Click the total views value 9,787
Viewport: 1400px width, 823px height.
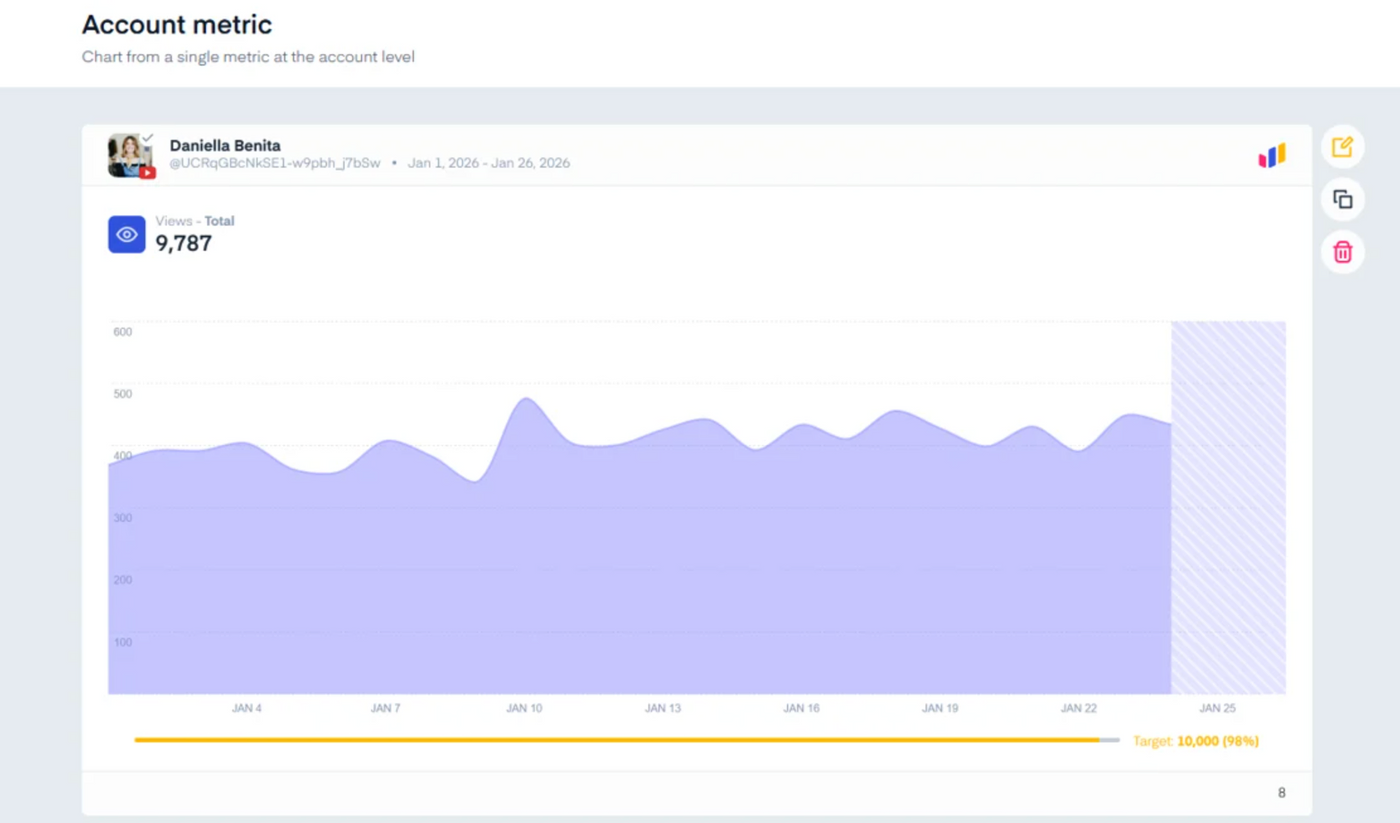pyautogui.click(x=183, y=243)
